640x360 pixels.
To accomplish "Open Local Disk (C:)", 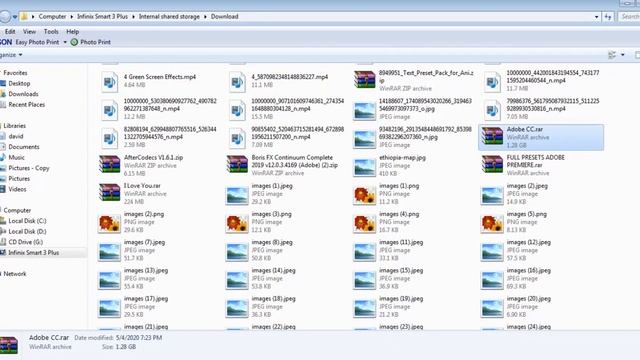I will pyautogui.click(x=27, y=221).
